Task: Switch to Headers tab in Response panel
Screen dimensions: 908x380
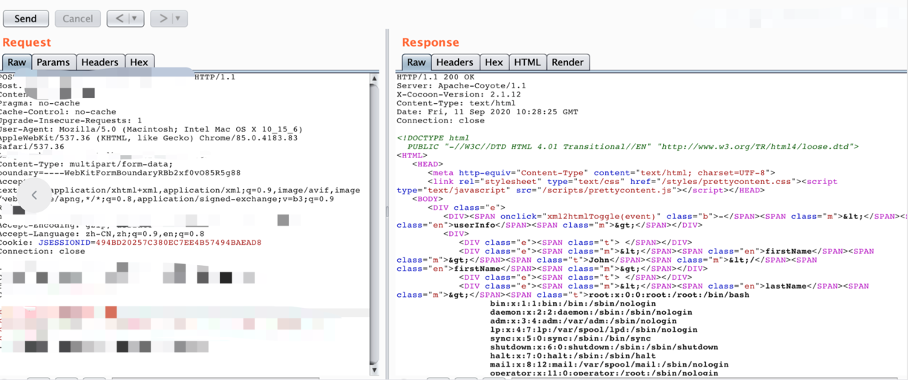Action: point(455,62)
